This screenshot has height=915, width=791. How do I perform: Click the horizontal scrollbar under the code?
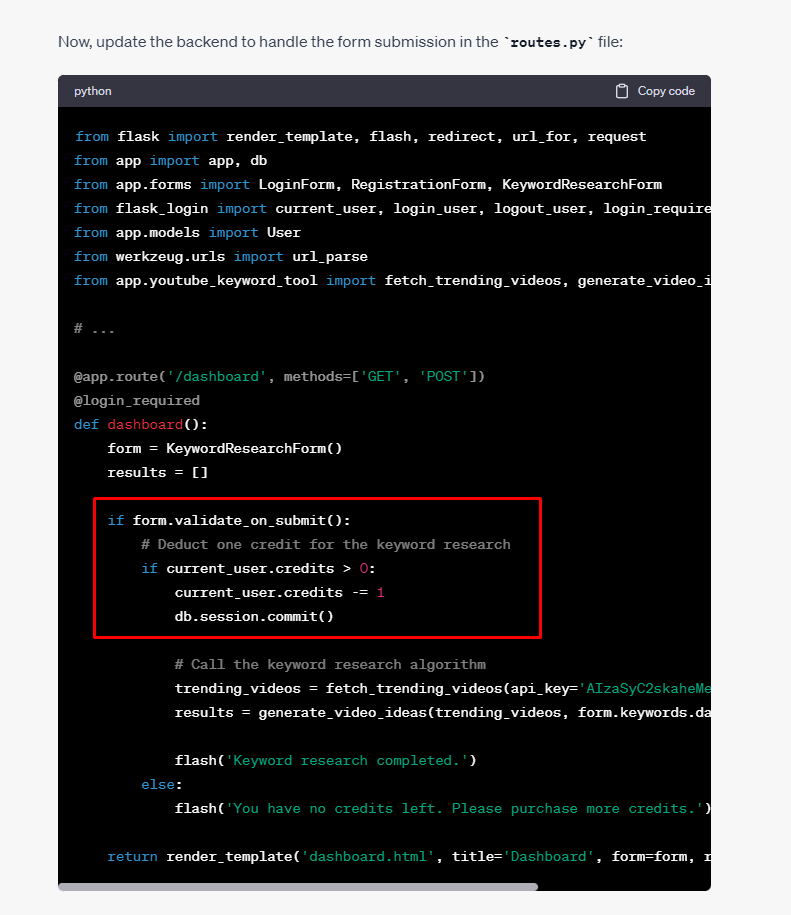click(x=298, y=886)
